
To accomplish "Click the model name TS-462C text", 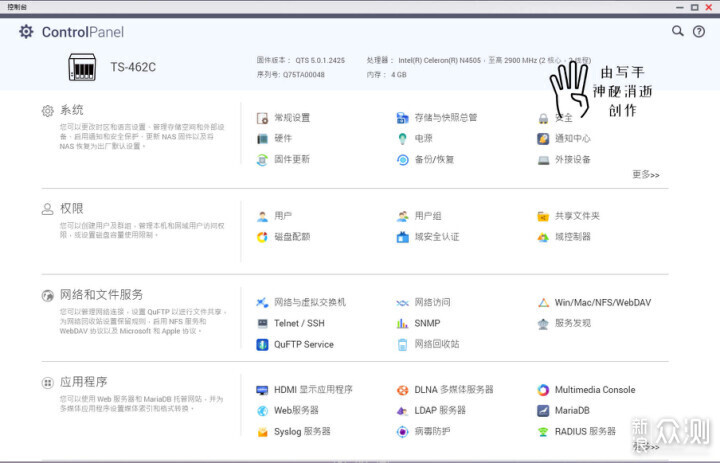I will 133,67.
